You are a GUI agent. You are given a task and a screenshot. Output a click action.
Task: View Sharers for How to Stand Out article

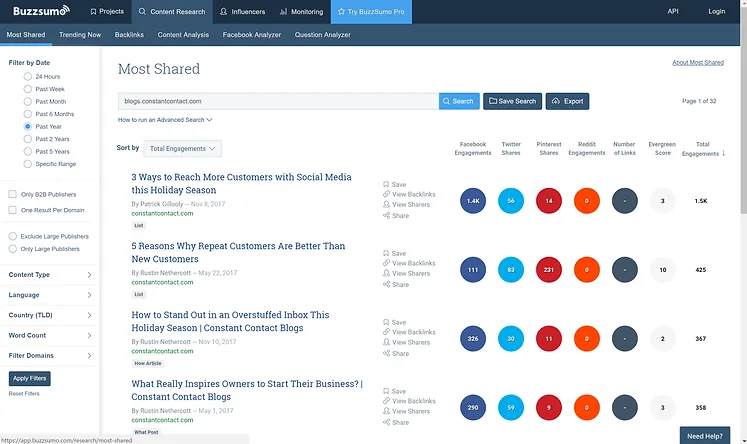click(x=406, y=342)
